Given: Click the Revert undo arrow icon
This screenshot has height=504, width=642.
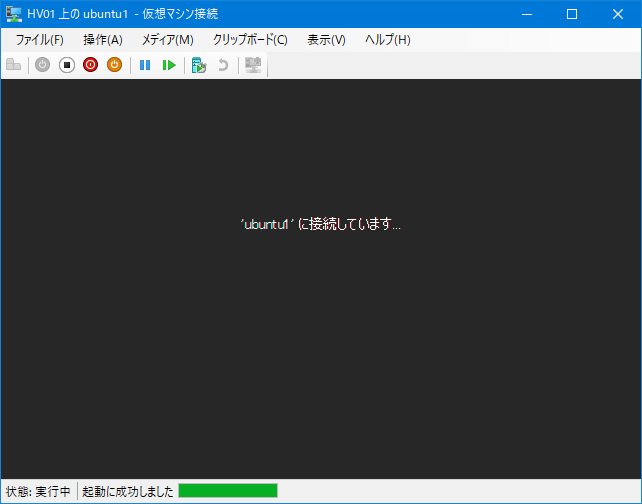Looking at the screenshot, I should [x=223, y=65].
